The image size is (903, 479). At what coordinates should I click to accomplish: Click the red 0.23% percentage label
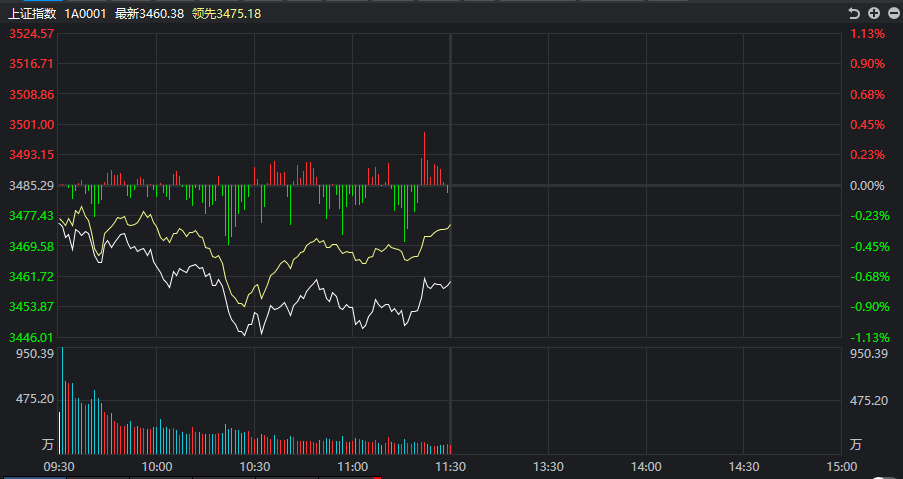tap(867, 154)
